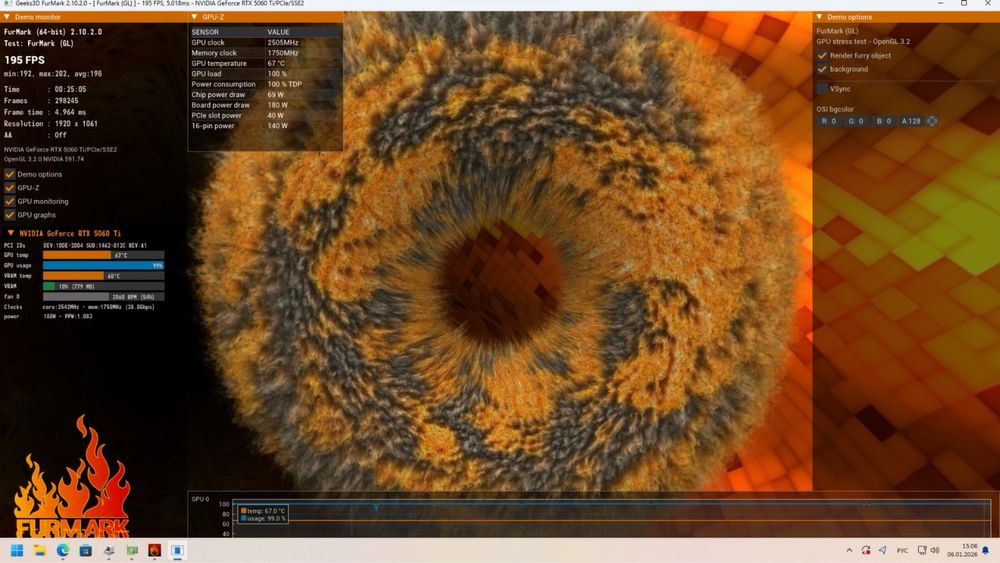Screen dimensions: 1000x563
Task: Click the fan 0 RPM bar
Action: (103, 296)
